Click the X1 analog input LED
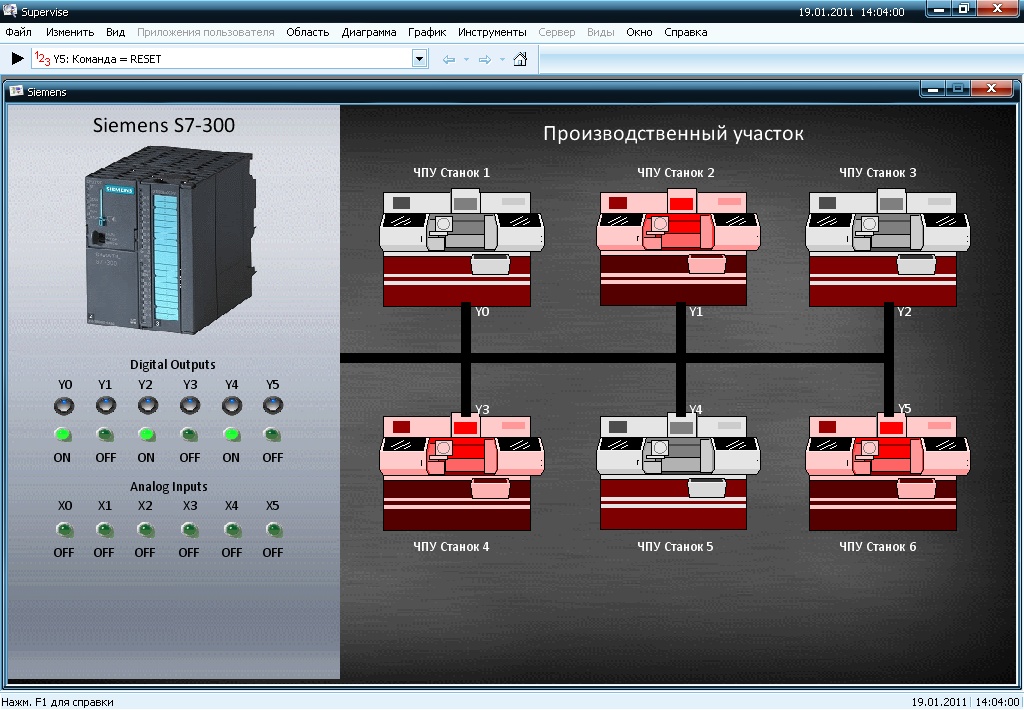Viewport: 1024px width, 710px height. point(104,529)
